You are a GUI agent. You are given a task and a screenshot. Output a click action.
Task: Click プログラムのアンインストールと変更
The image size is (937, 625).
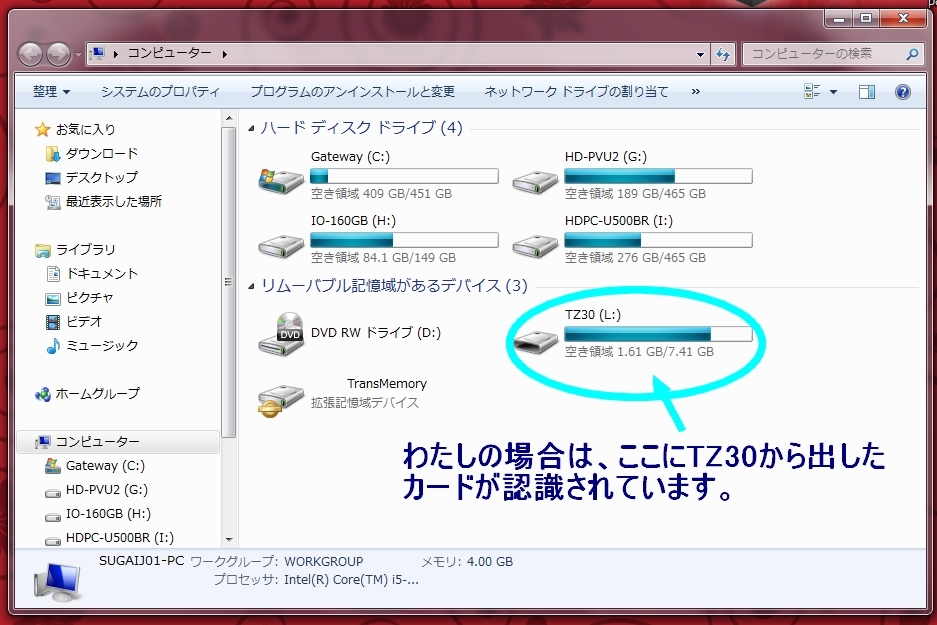[353, 91]
